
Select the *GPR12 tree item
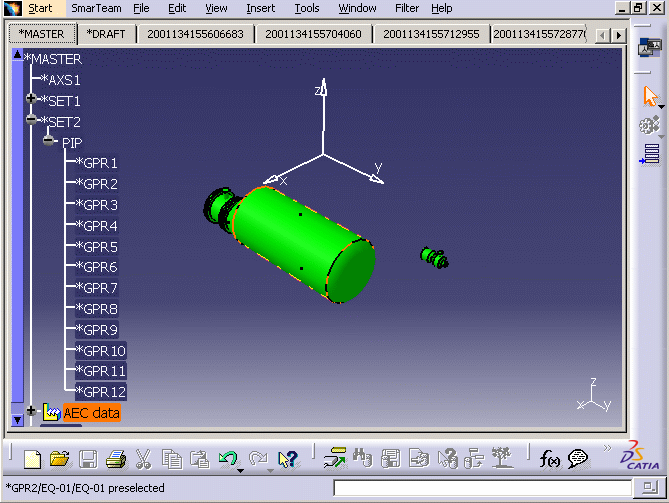tap(101, 392)
